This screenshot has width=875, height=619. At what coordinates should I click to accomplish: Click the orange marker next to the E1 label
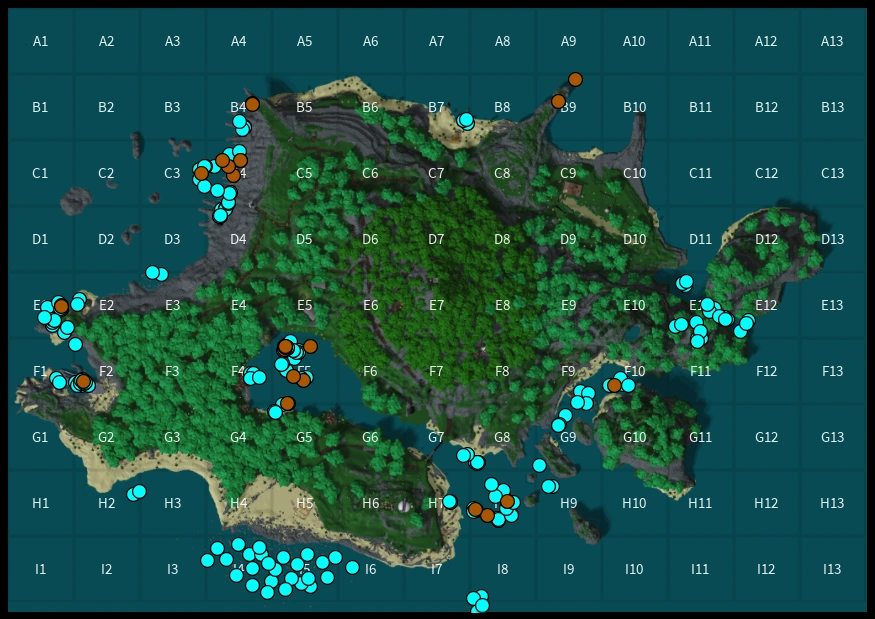(x=61, y=306)
